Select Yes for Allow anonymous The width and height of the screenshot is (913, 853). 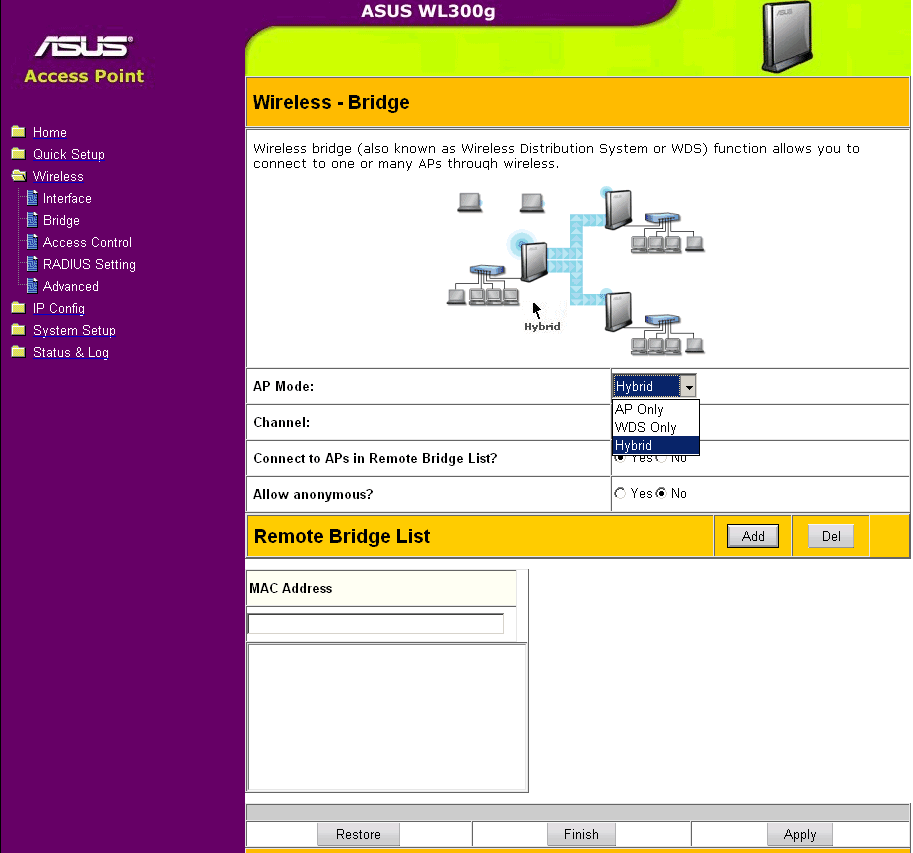click(620, 494)
